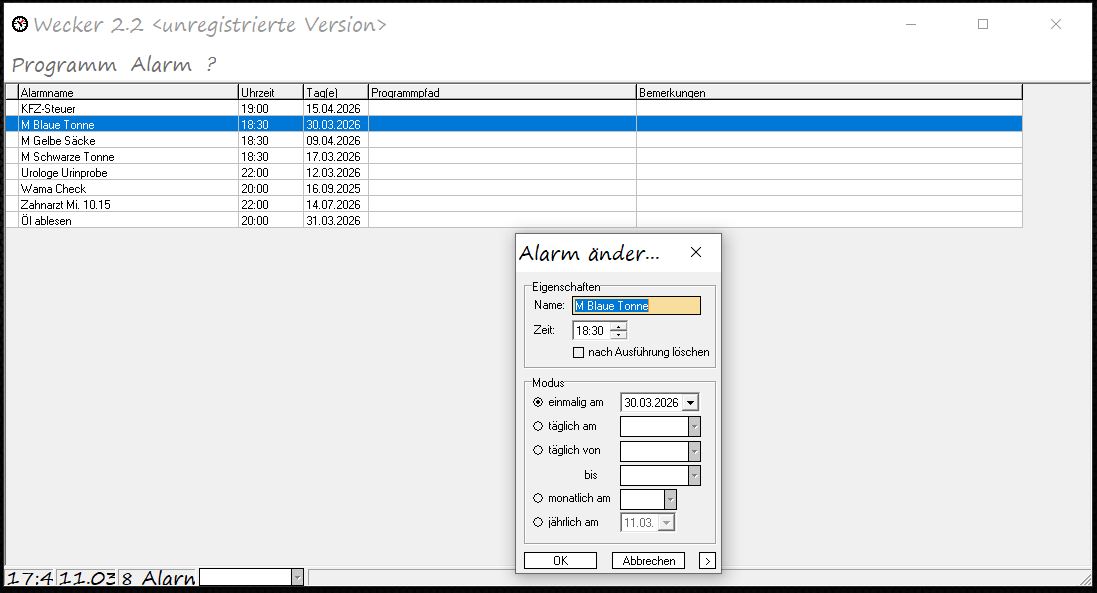
Task: Enable 'nach Ausführung löschen' checkbox
Action: [x=578, y=352]
